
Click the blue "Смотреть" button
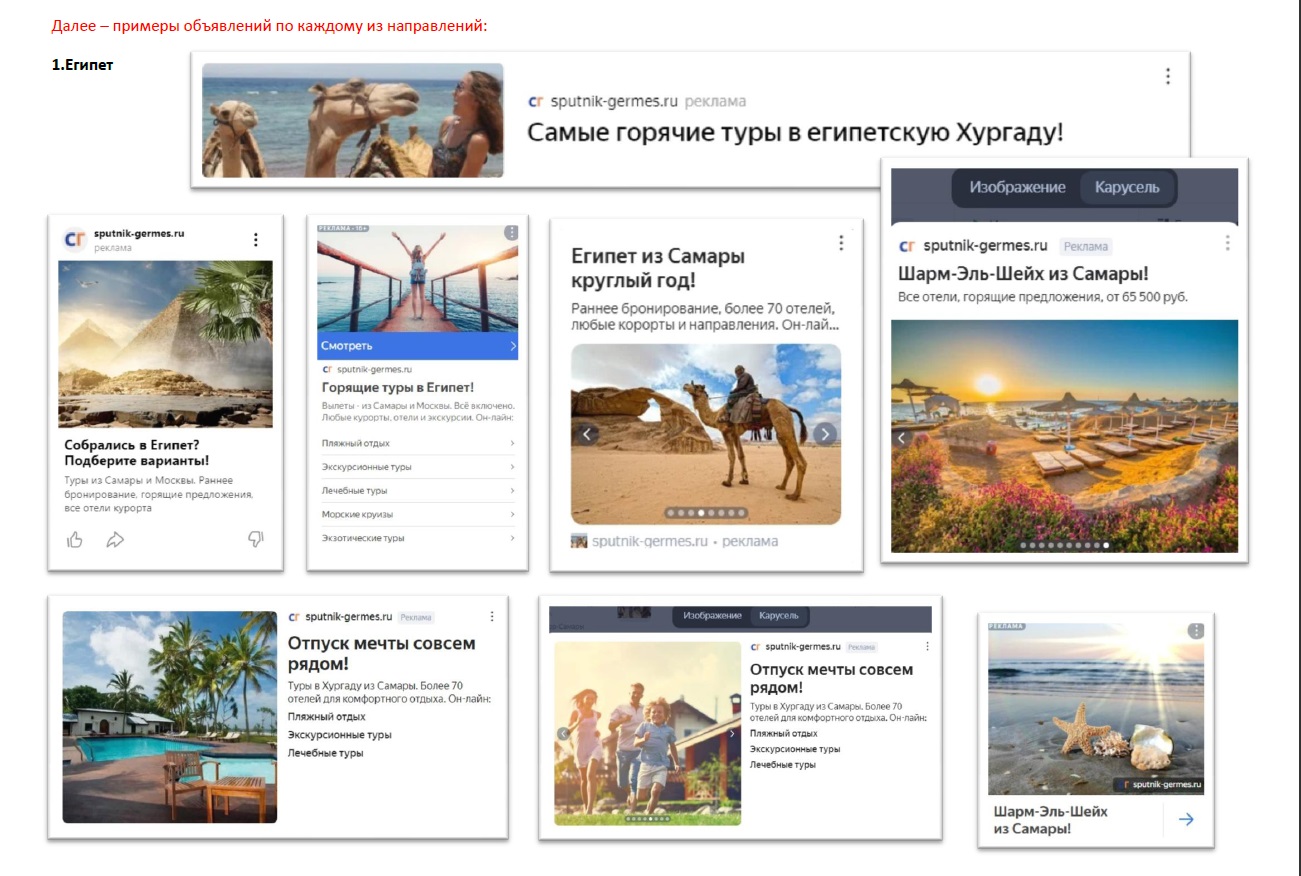[x=418, y=346]
